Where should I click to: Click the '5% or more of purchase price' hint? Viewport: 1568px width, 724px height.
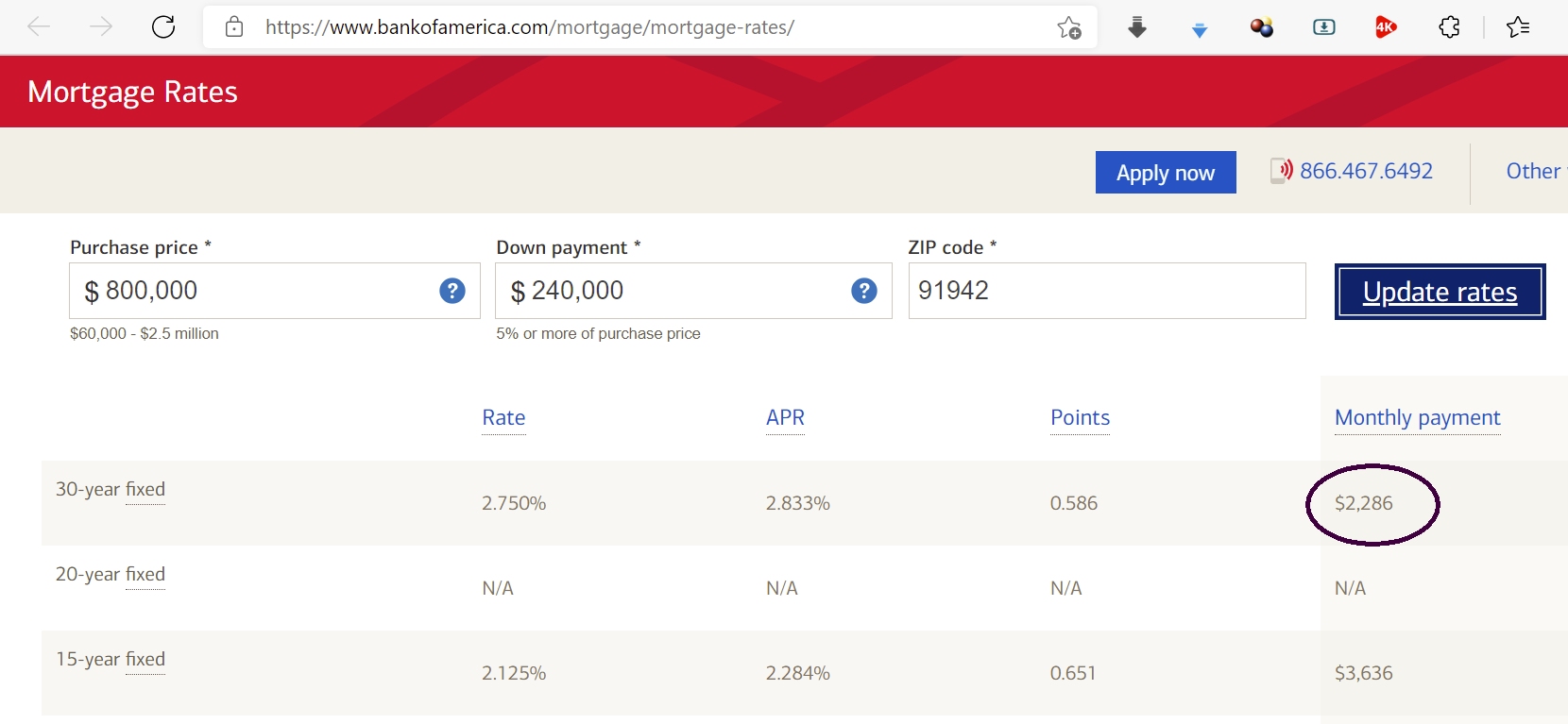point(599,333)
